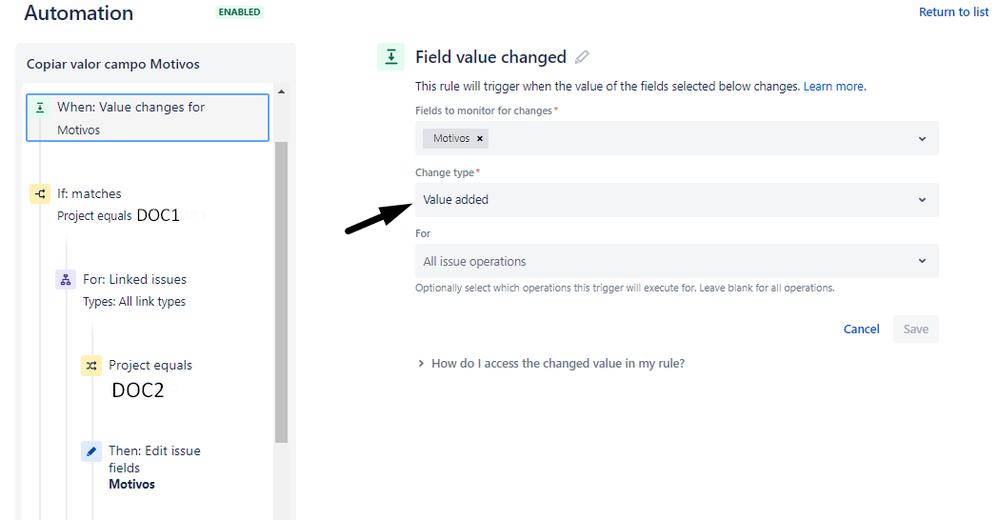Click the bold Motivos under Edit issue fields
This screenshot has width=998, height=520.
click(x=132, y=484)
